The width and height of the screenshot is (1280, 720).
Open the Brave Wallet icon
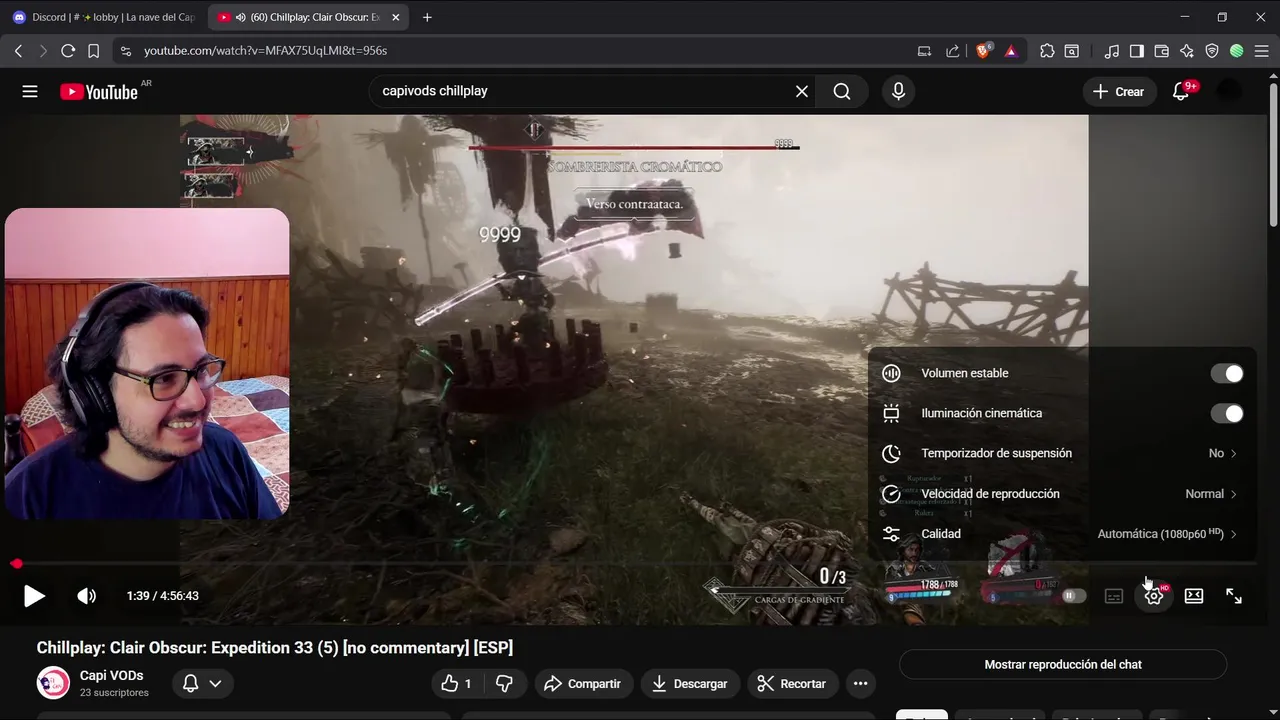[1162, 50]
